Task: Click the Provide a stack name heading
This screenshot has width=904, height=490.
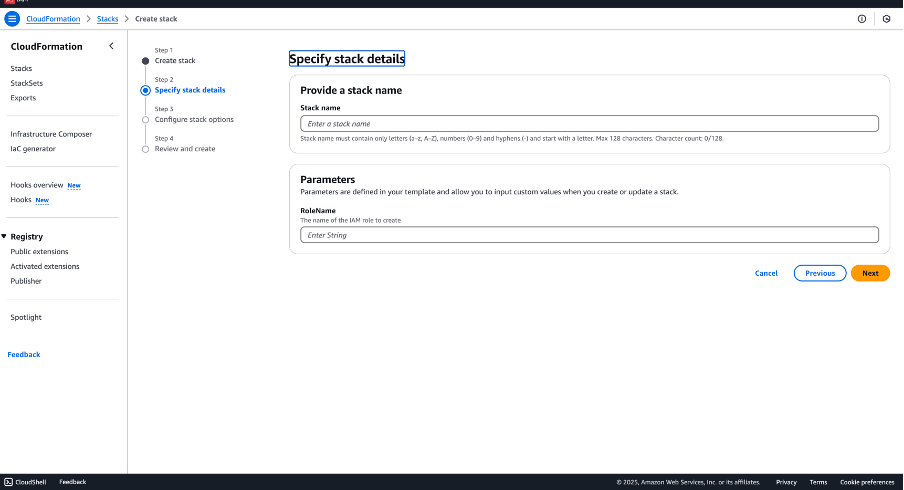Action: (x=351, y=91)
